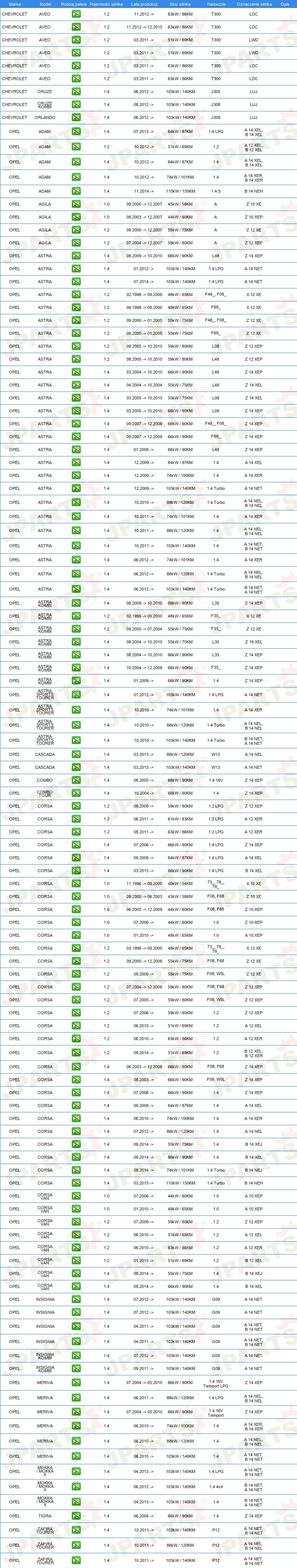
Task: Click the Marka column header
Action: coord(14,4)
